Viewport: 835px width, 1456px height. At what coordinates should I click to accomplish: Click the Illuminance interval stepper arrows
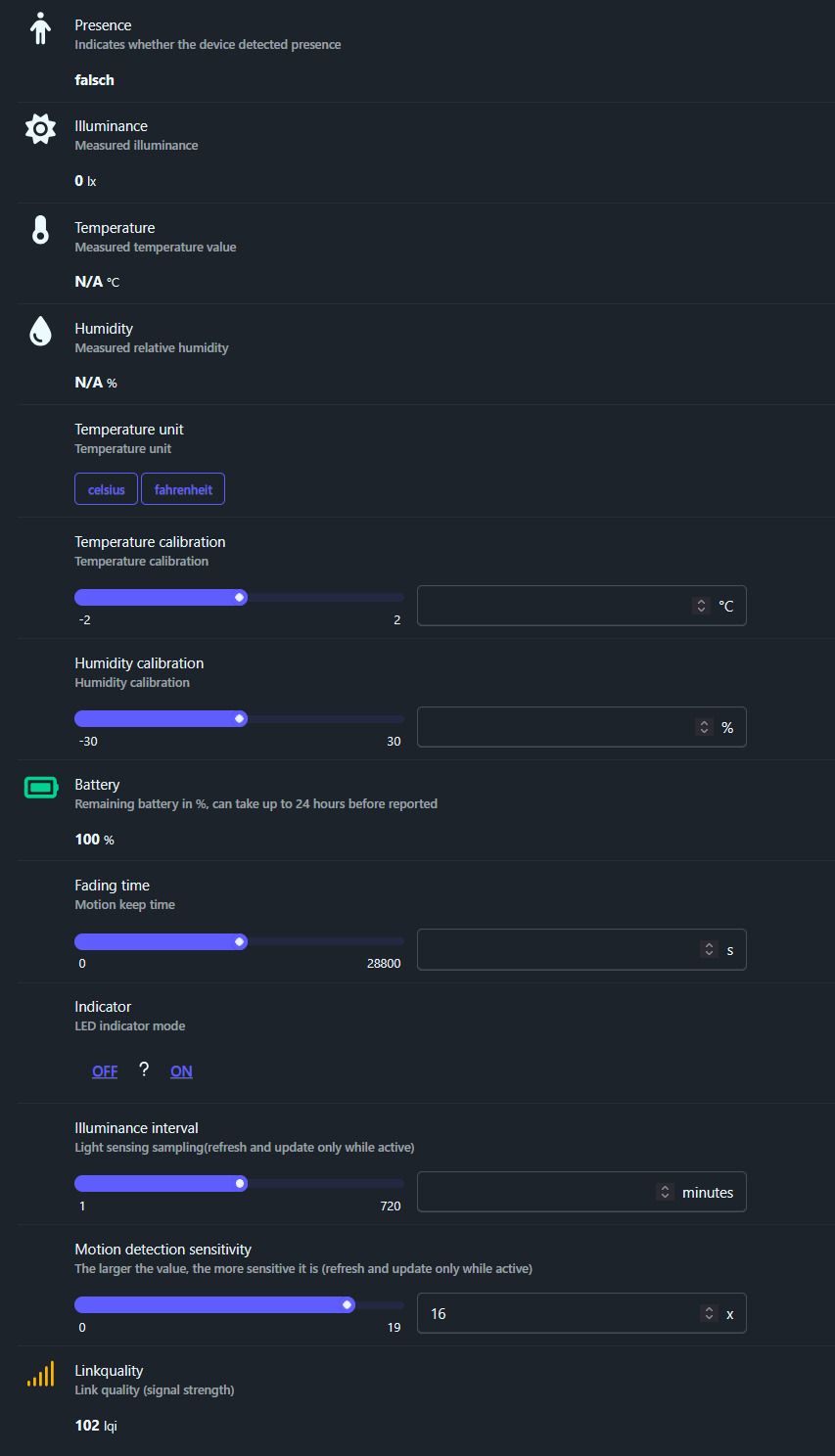666,1192
